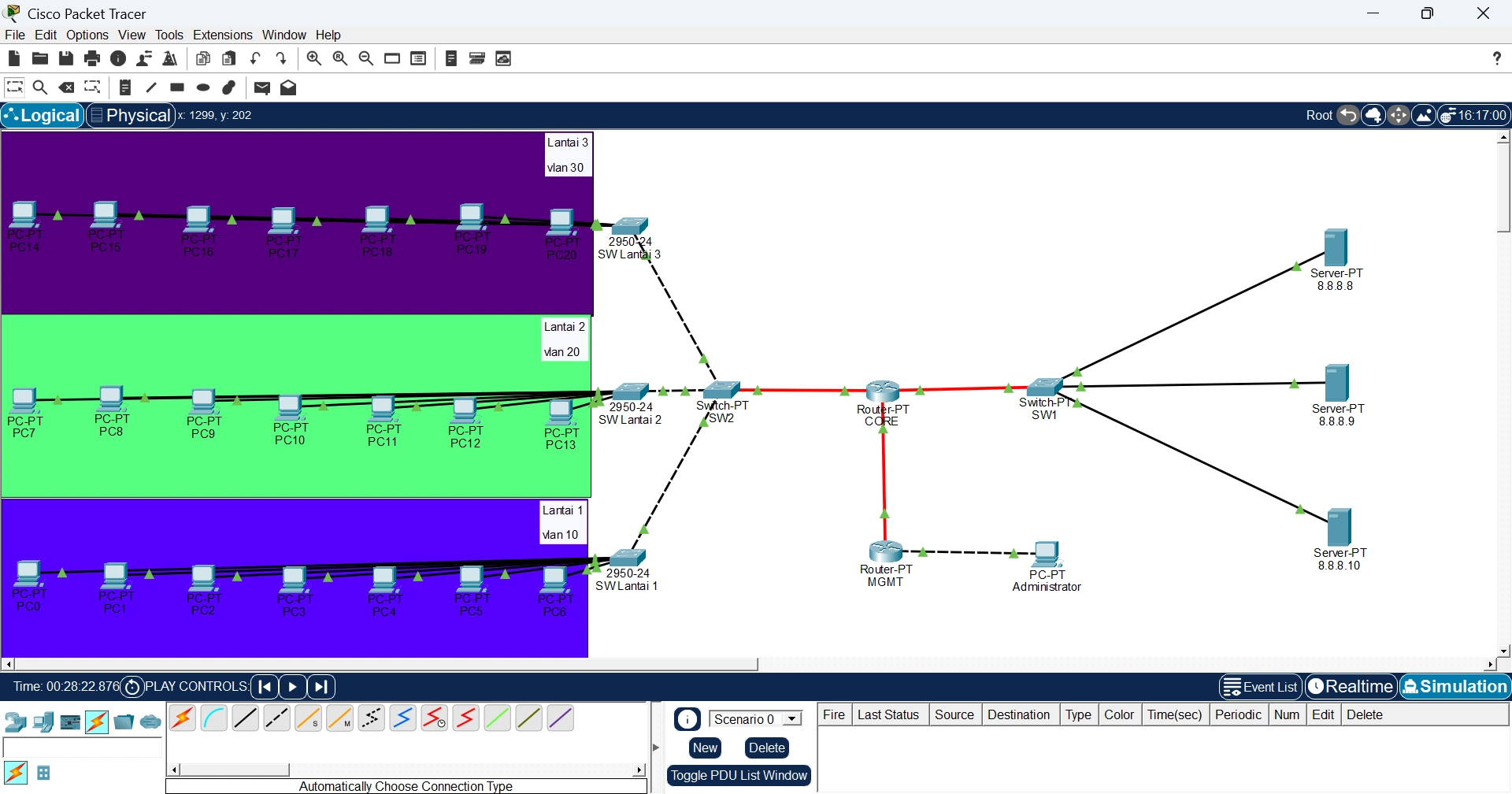Image resolution: width=1512 pixels, height=794 pixels.
Task: Click the Delete scenario button
Action: (x=767, y=748)
